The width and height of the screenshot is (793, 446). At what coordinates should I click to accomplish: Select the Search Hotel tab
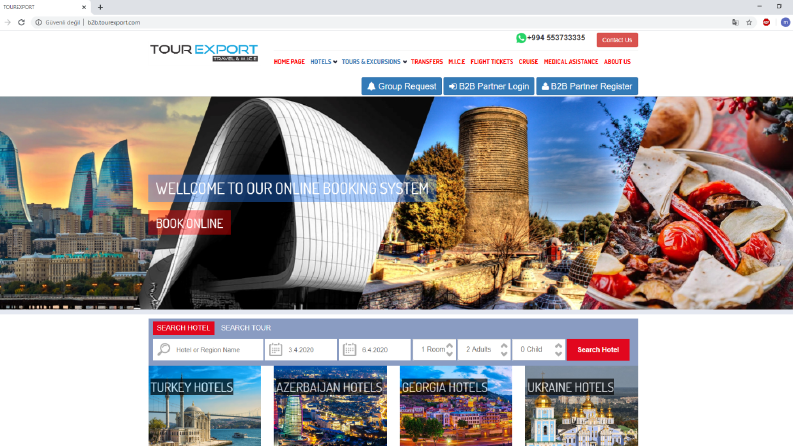[x=184, y=328]
